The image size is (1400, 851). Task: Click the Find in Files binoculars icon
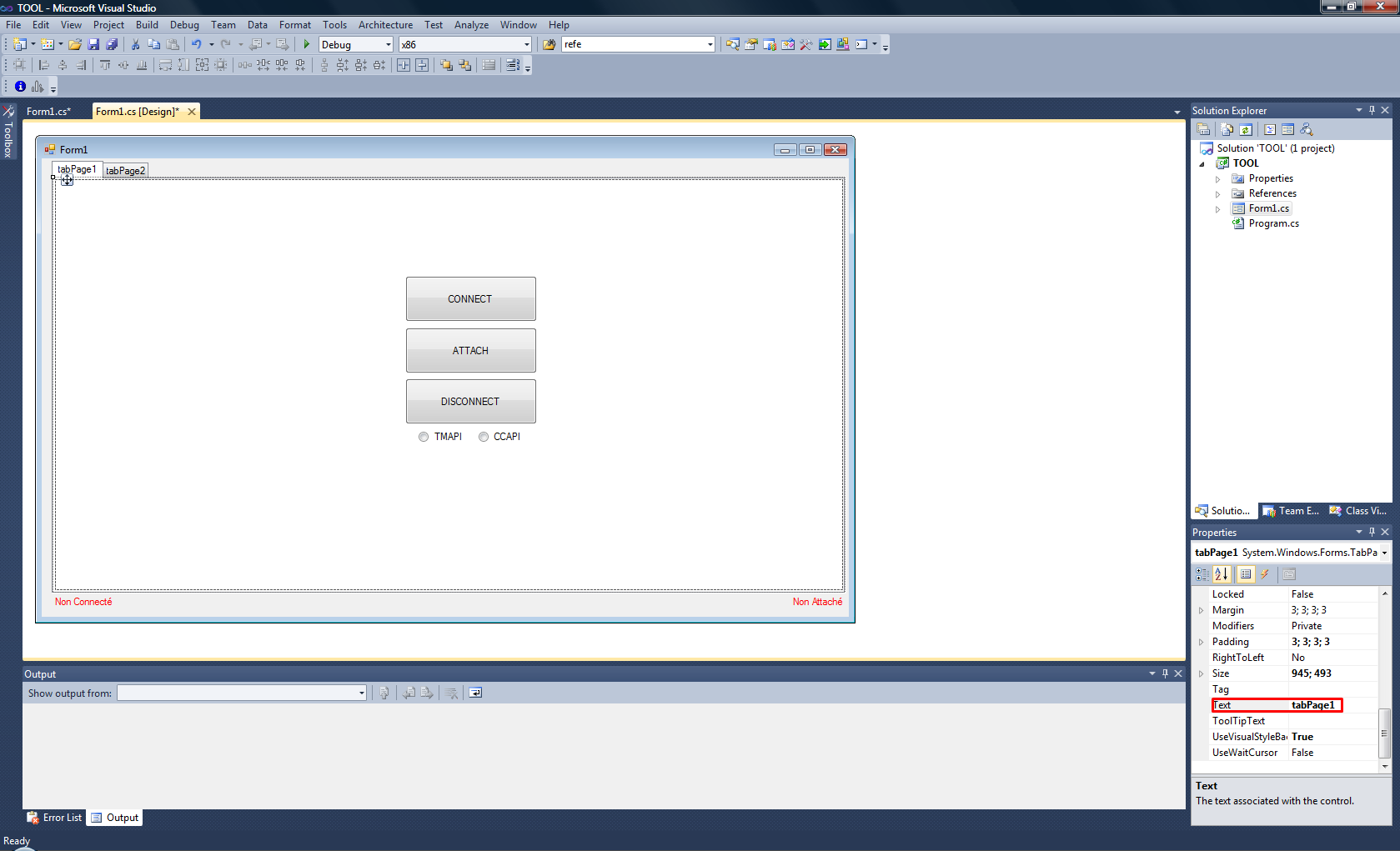(549, 44)
